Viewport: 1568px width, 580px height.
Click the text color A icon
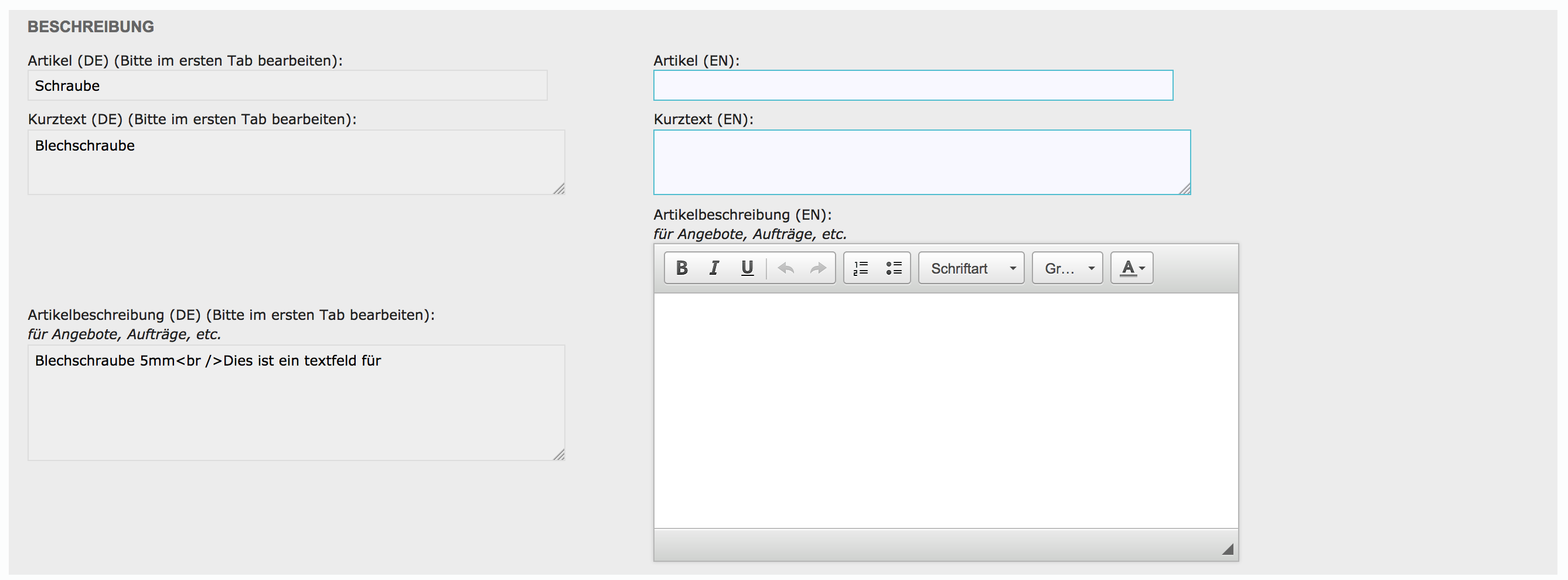click(x=1128, y=268)
